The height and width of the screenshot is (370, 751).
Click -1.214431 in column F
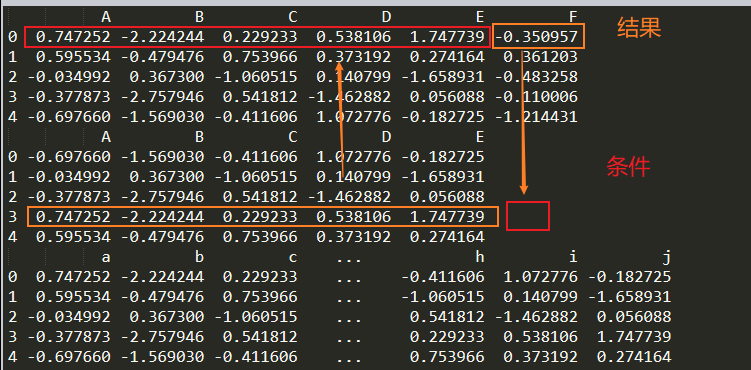click(536, 117)
